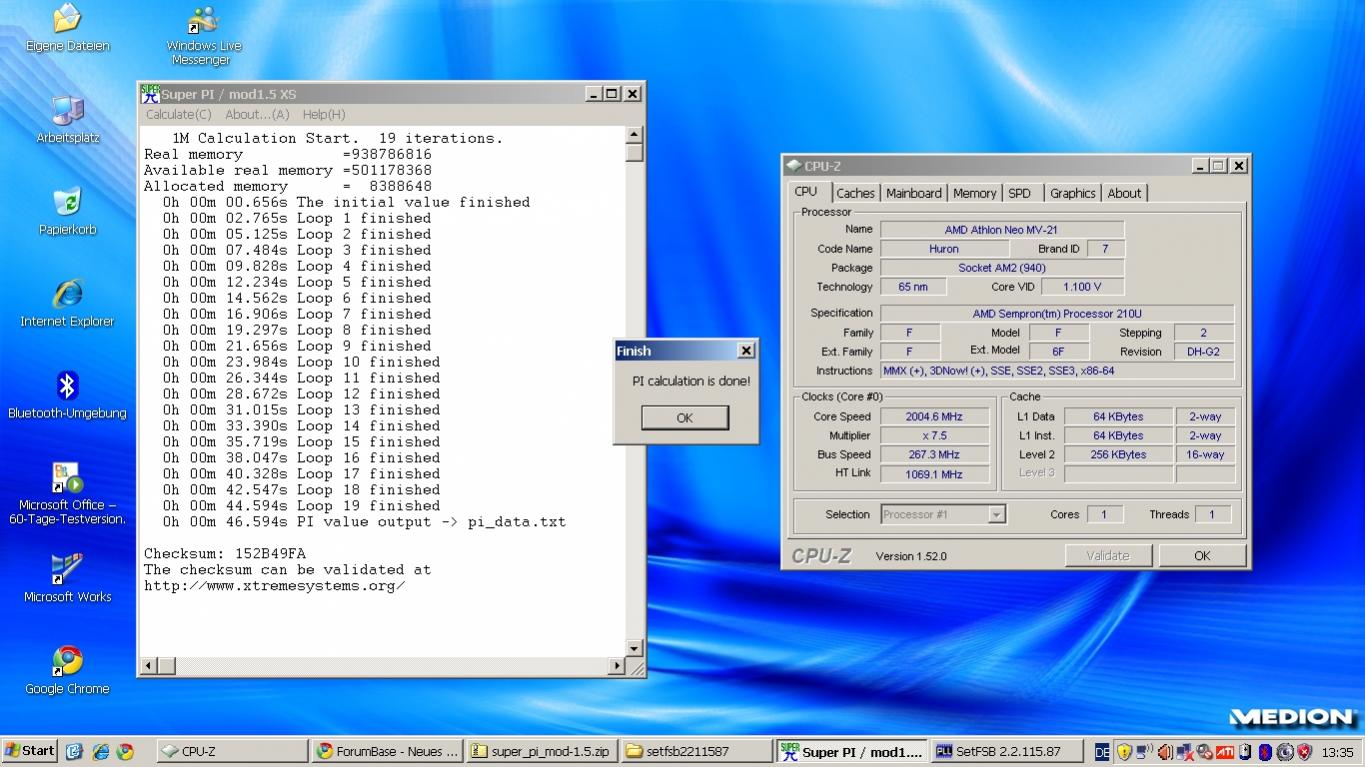Image resolution: width=1365 pixels, height=767 pixels.
Task: Click the Internet Explorer quick launch icon
Action: [x=100, y=751]
